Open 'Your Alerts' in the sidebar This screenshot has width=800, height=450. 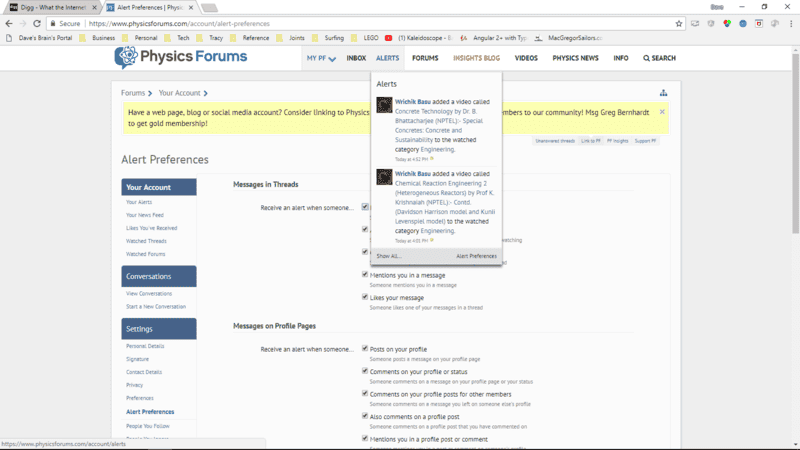139,203
